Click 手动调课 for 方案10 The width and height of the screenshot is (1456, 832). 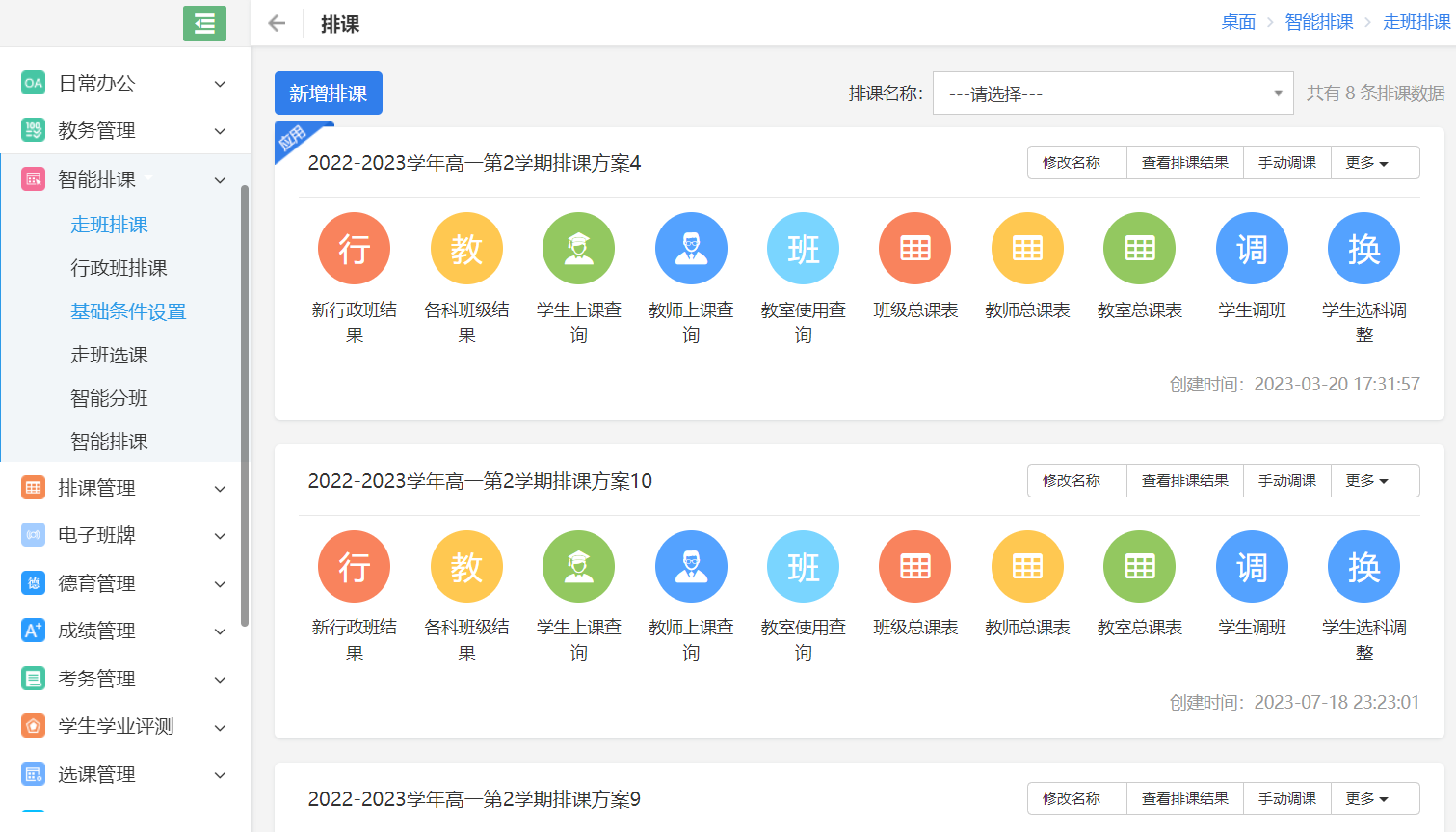pyautogui.click(x=1287, y=480)
